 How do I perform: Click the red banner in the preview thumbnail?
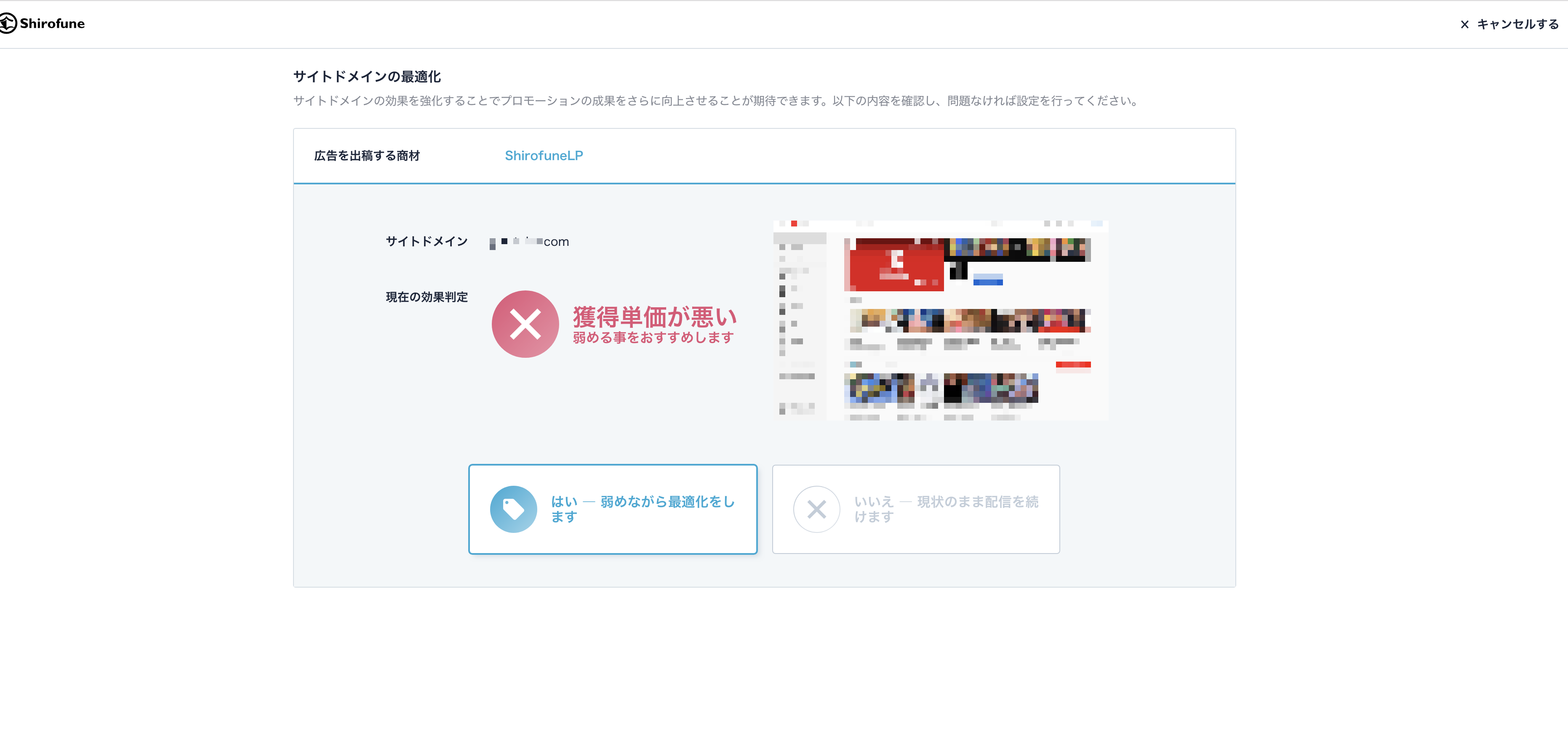click(x=895, y=265)
